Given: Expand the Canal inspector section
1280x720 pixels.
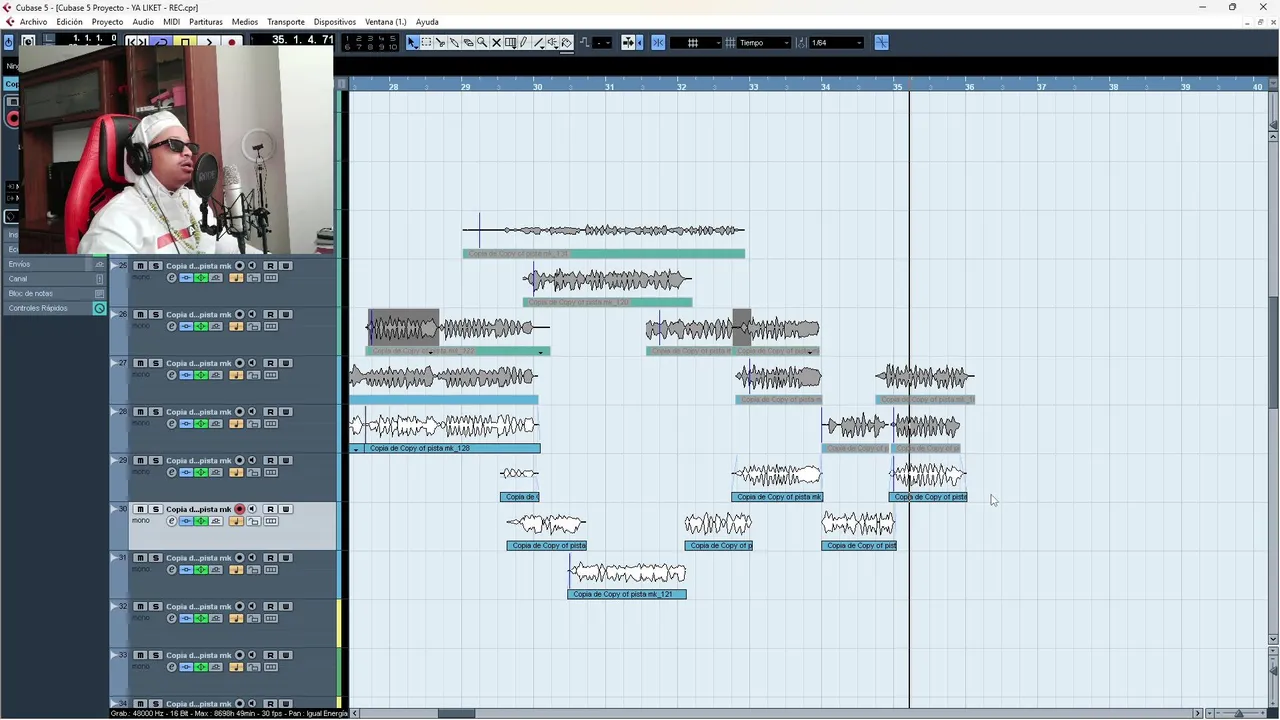Looking at the screenshot, I should [x=55, y=279].
